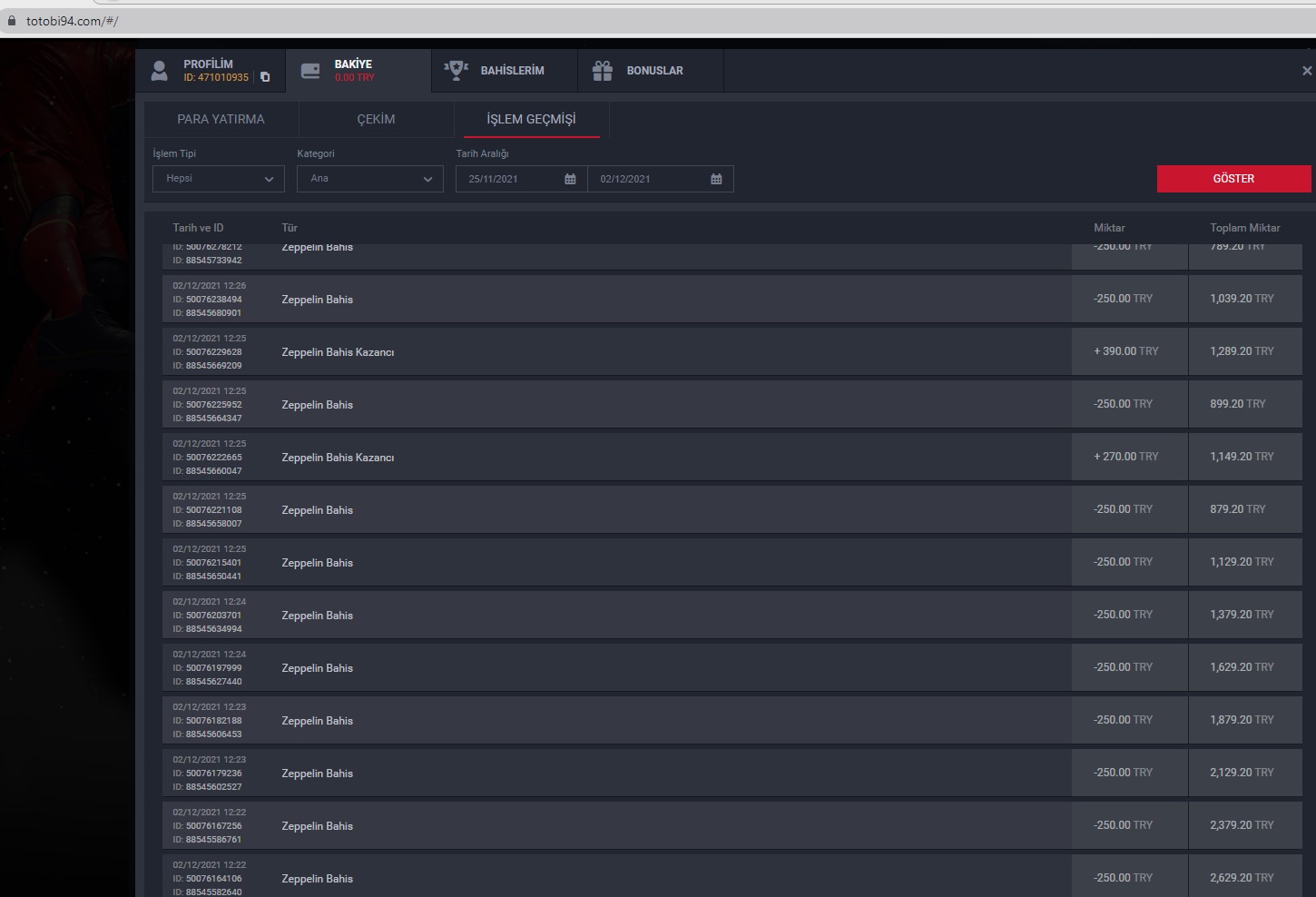Click the gift icon for Bonuslar

click(x=603, y=71)
